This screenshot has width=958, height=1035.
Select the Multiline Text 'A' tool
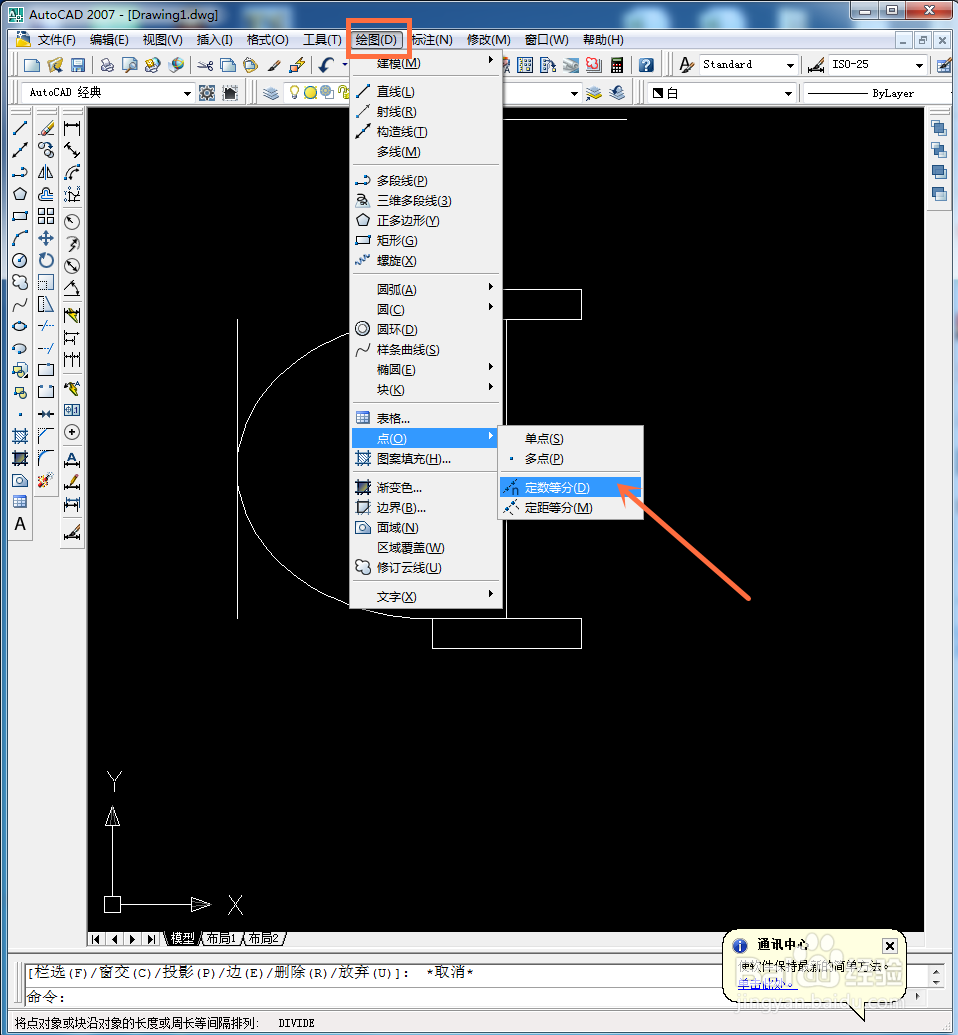click(x=20, y=524)
